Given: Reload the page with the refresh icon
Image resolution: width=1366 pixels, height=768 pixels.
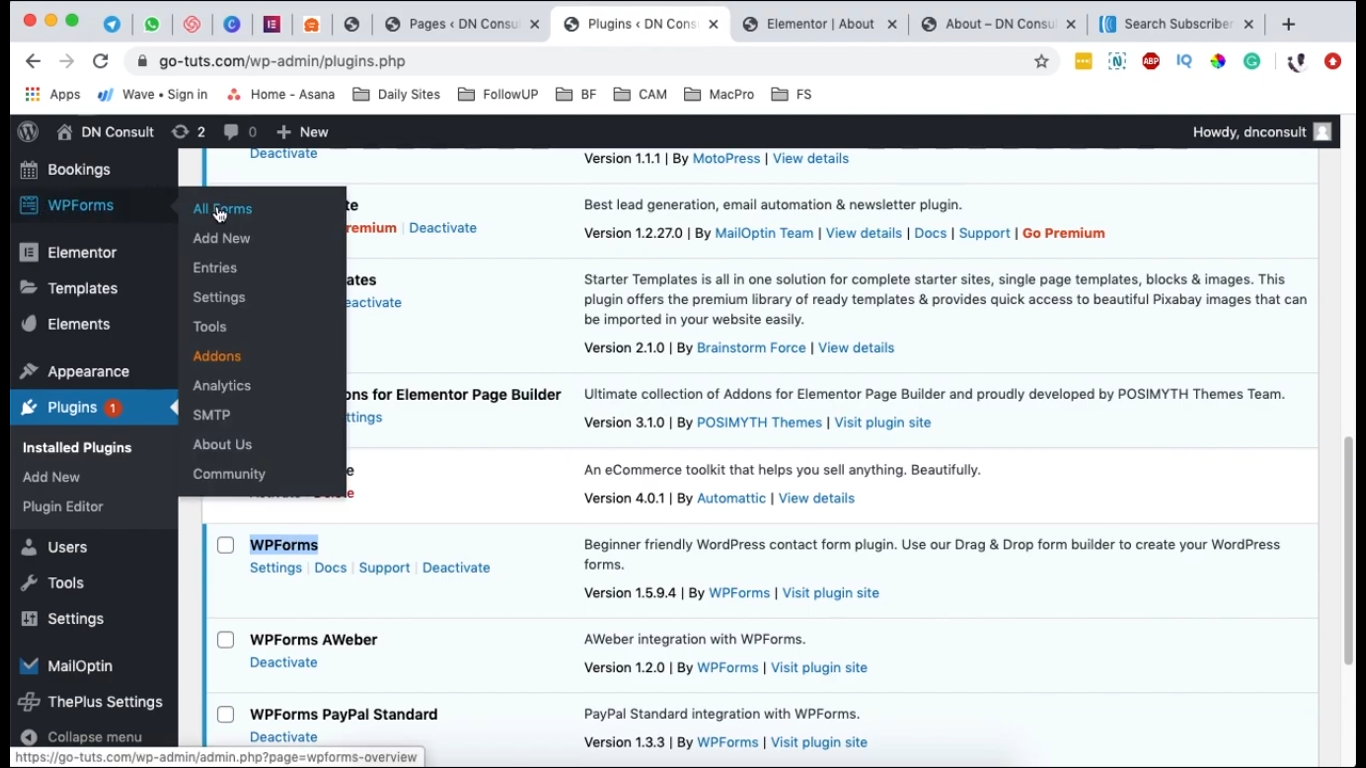Looking at the screenshot, I should tap(100, 61).
